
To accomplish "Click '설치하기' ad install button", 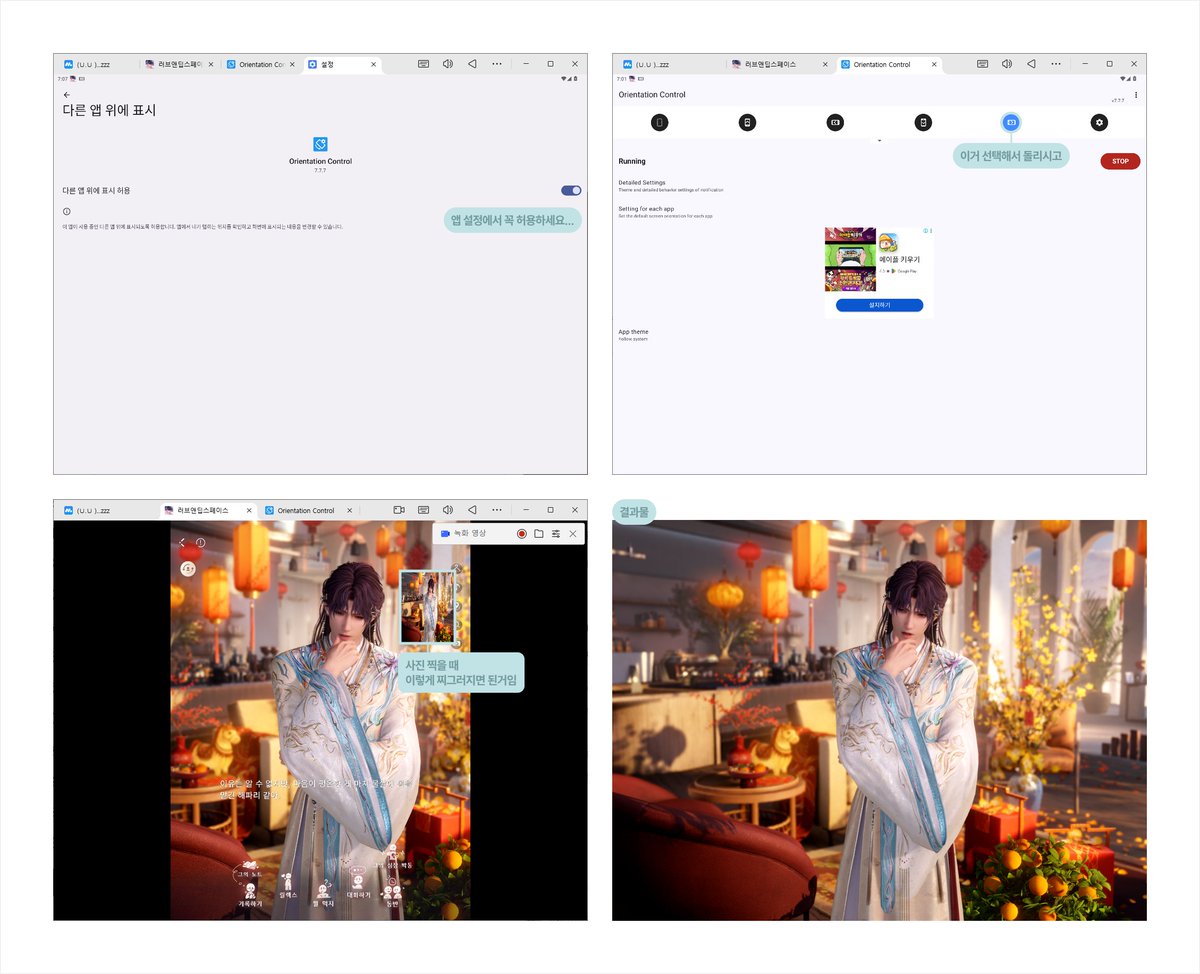I will pos(879,305).
